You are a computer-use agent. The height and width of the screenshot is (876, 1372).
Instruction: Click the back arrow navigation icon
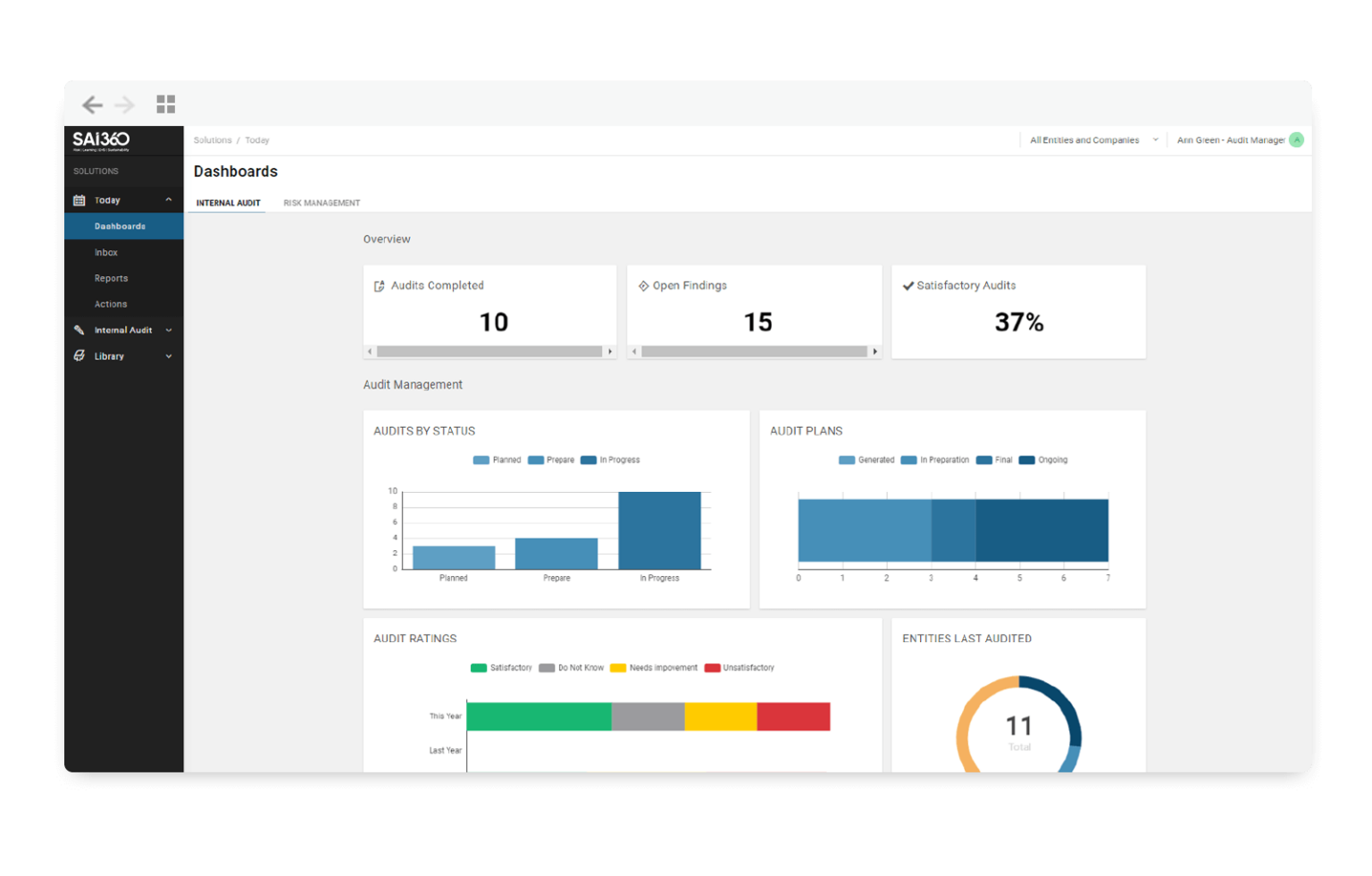point(92,104)
